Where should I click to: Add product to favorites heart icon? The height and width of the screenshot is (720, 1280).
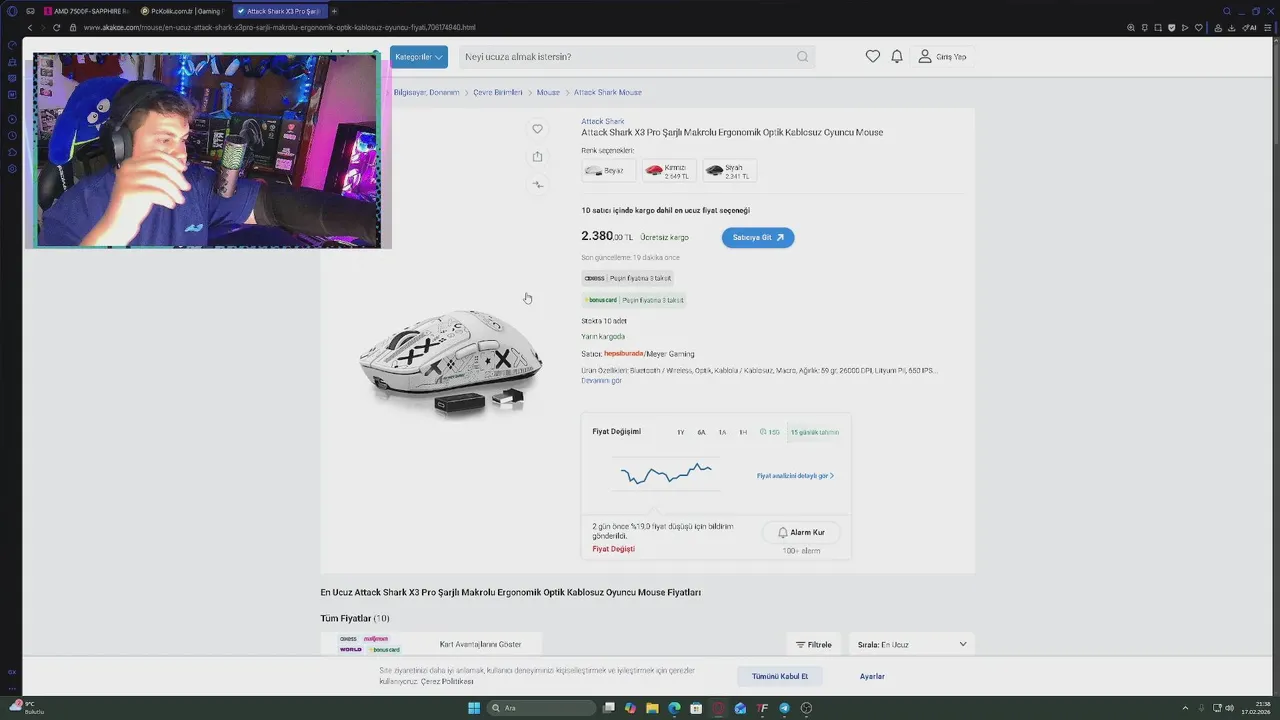point(537,129)
